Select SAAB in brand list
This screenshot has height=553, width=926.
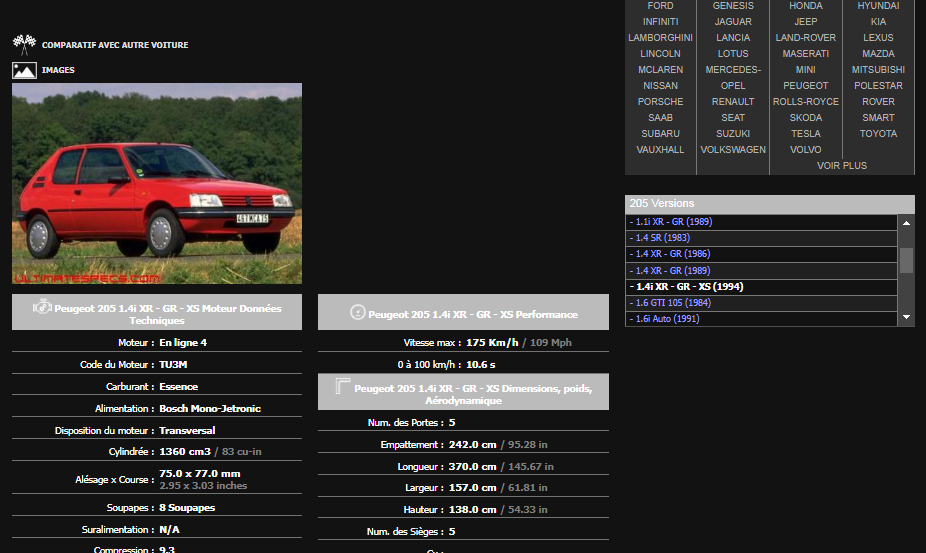click(660, 118)
